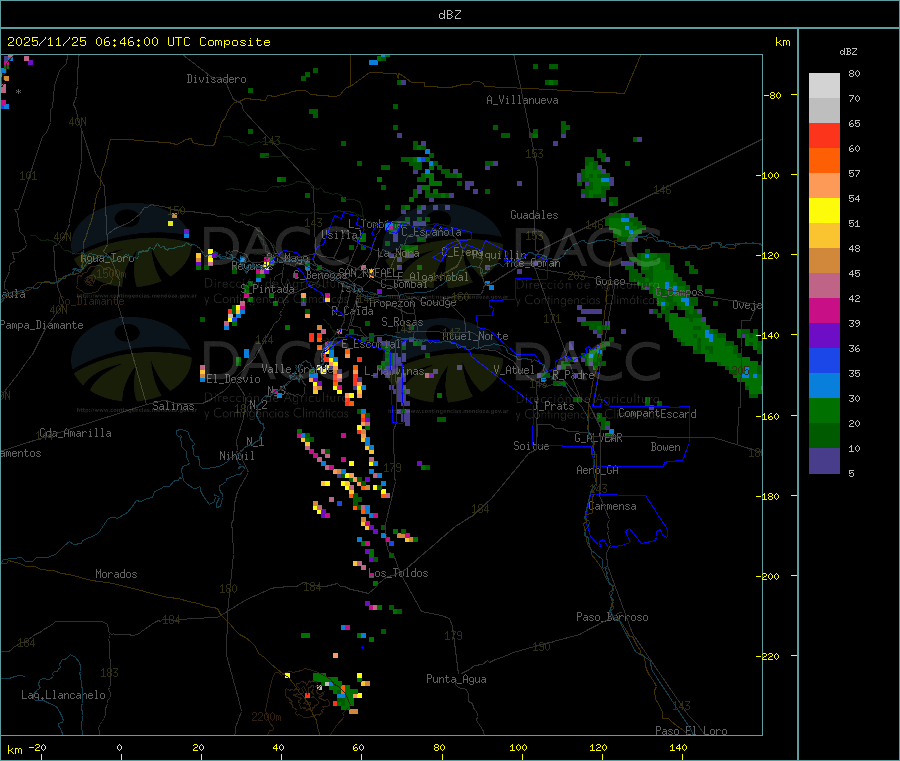The width and height of the screenshot is (900, 761).
Task: Click the '2200m' elevation label
Action: [x=266, y=717]
